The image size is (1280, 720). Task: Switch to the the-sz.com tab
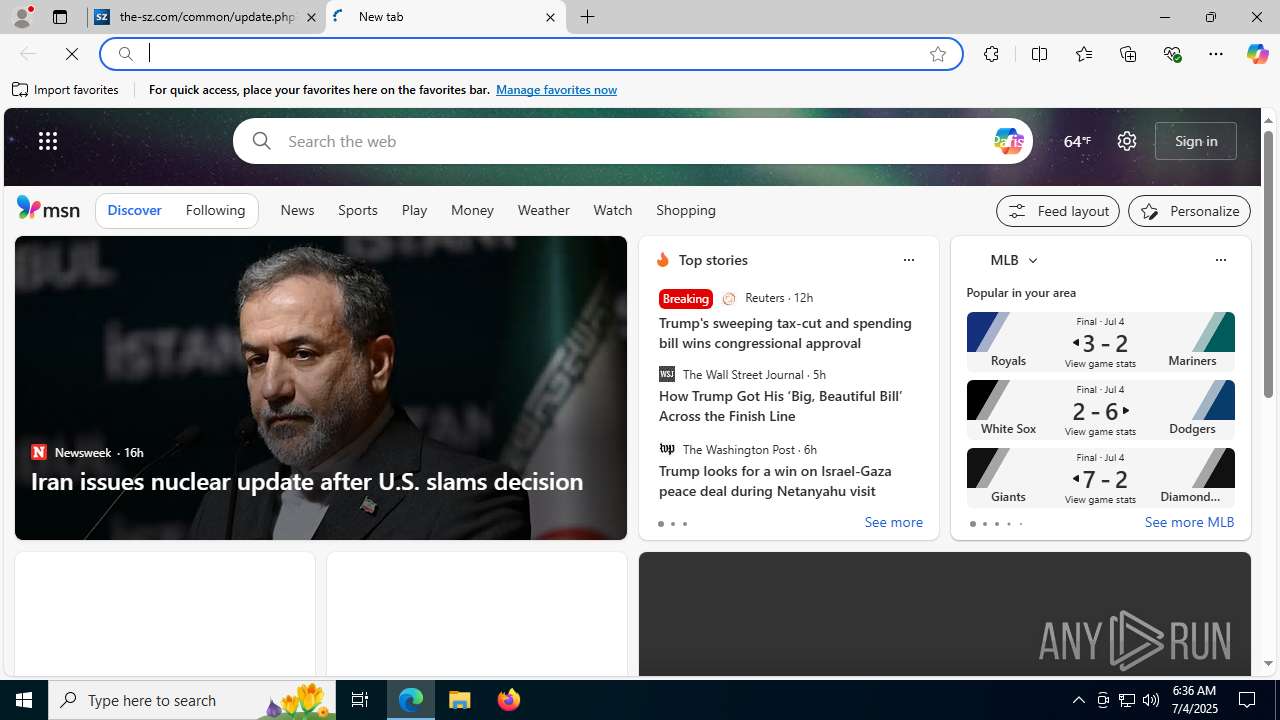coord(206,17)
